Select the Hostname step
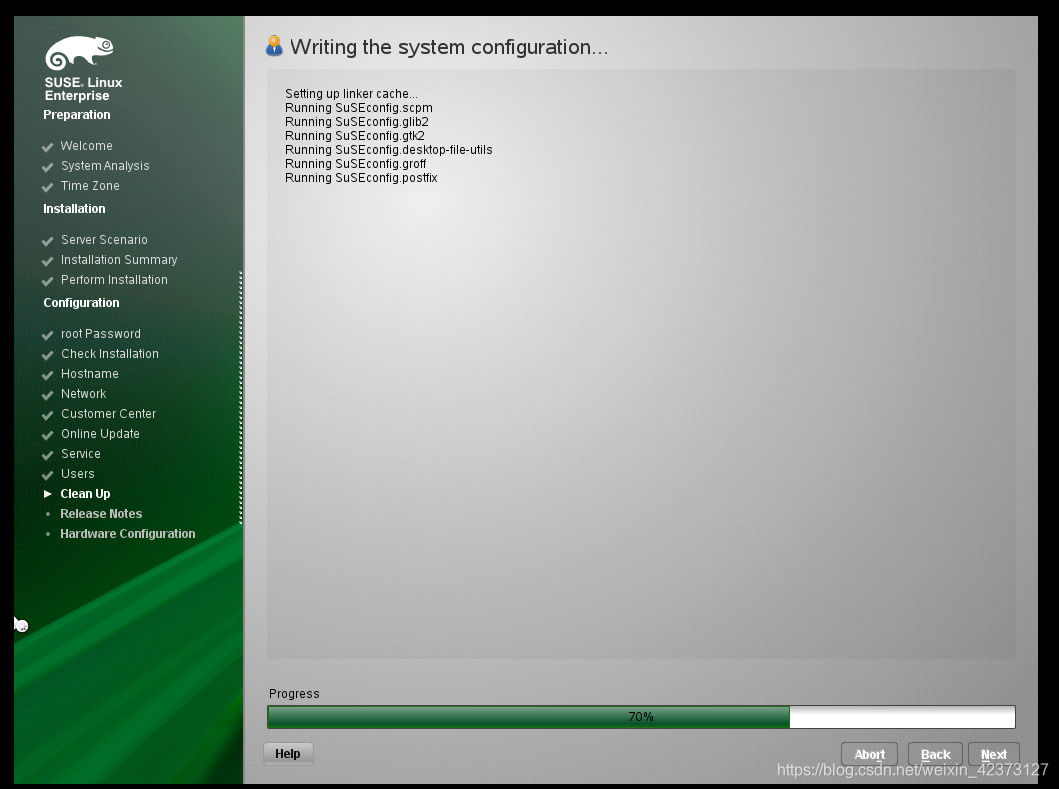The image size is (1059, 789). click(x=90, y=374)
